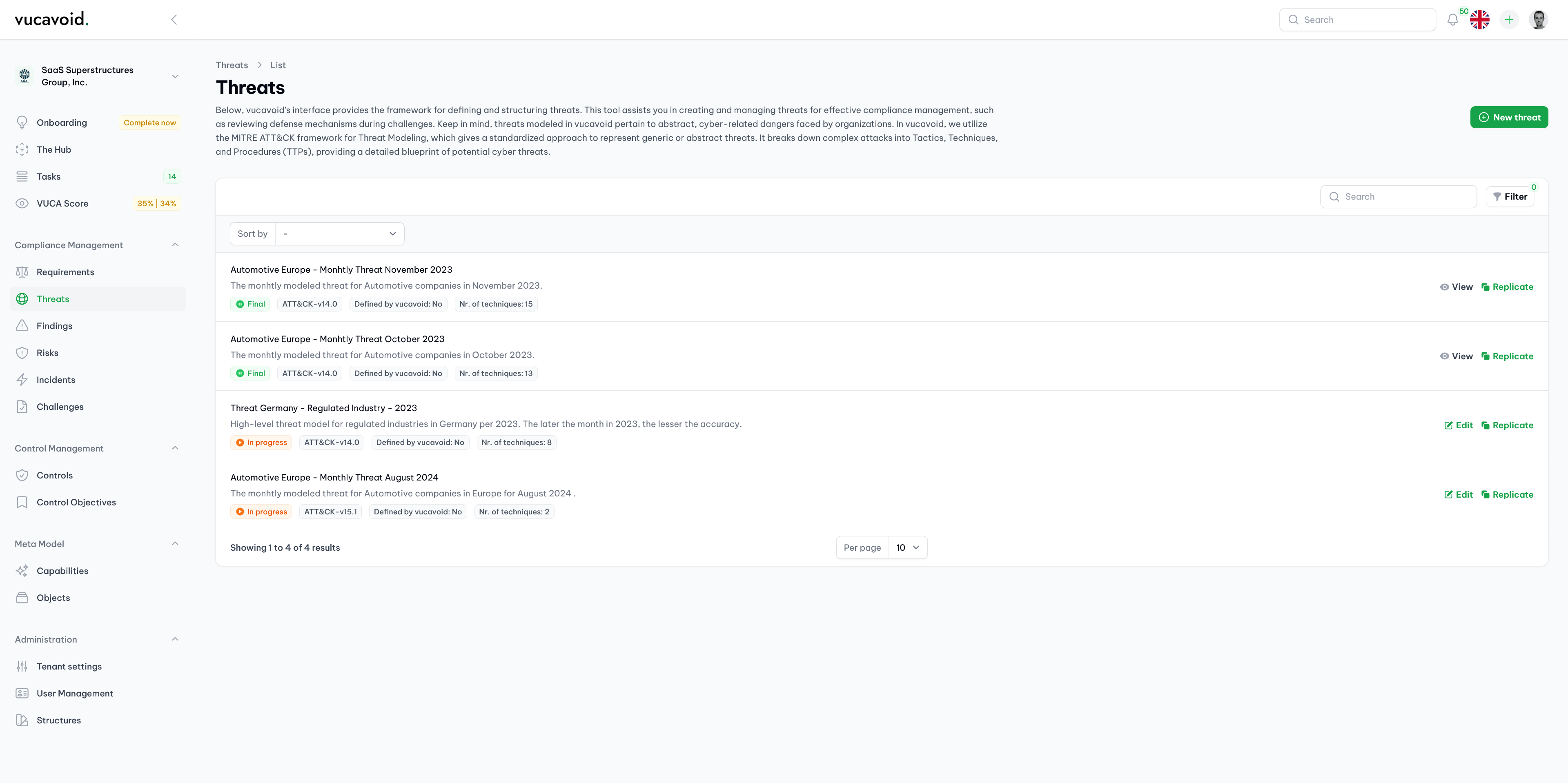Click the notification bell icon

pyautogui.click(x=1452, y=20)
